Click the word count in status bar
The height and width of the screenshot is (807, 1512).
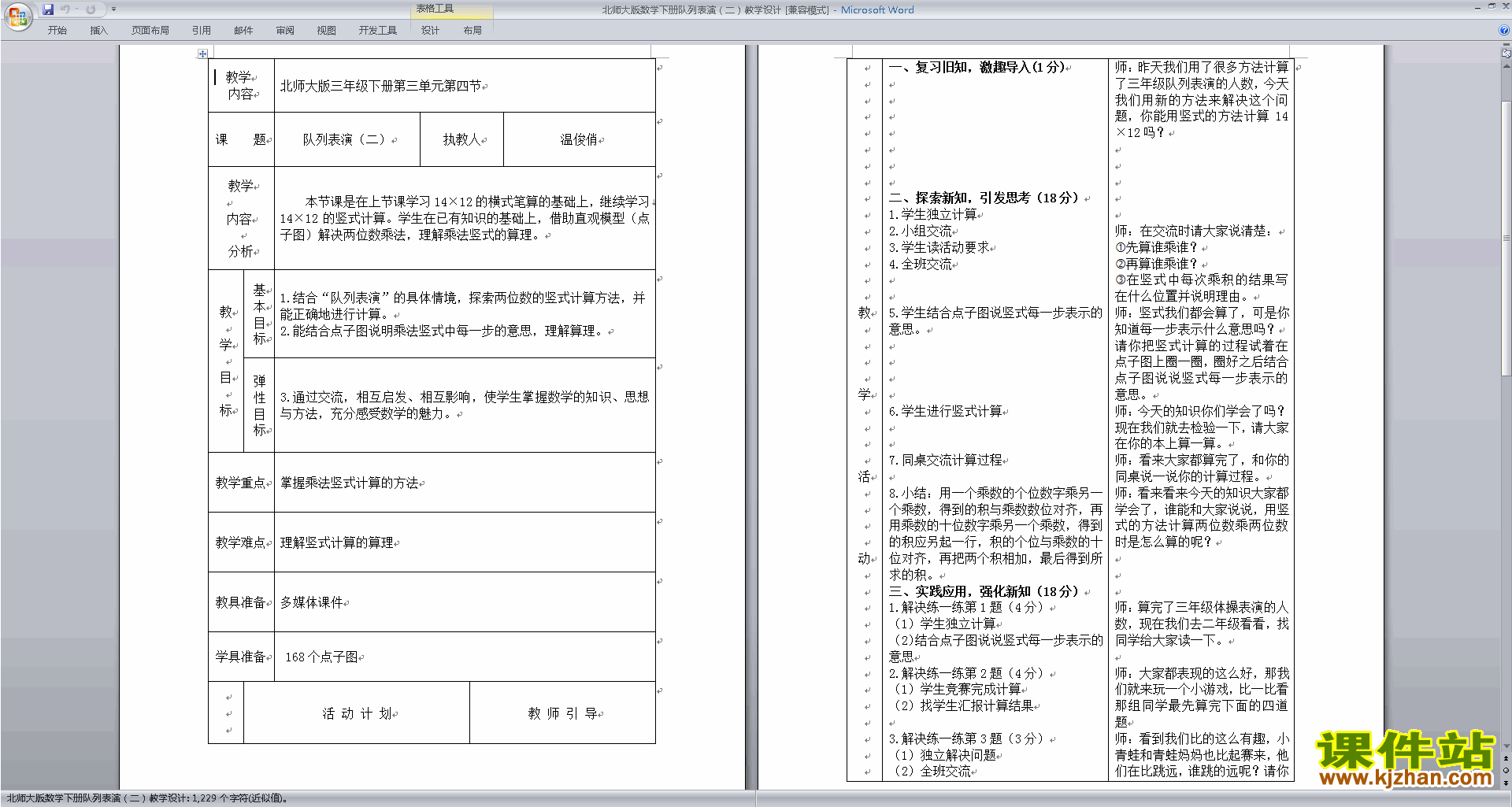click(x=239, y=798)
